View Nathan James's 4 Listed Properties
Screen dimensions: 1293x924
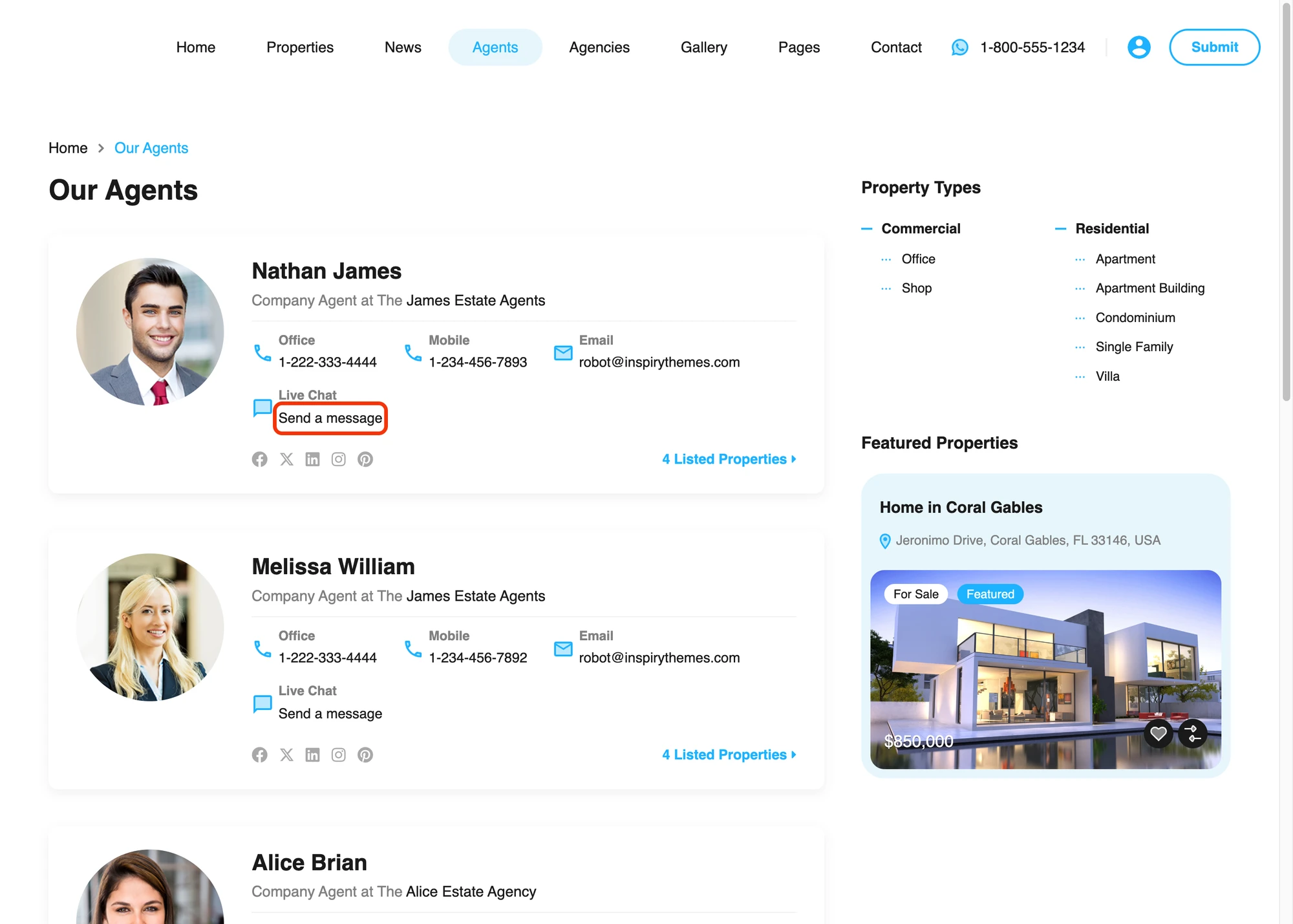click(729, 459)
